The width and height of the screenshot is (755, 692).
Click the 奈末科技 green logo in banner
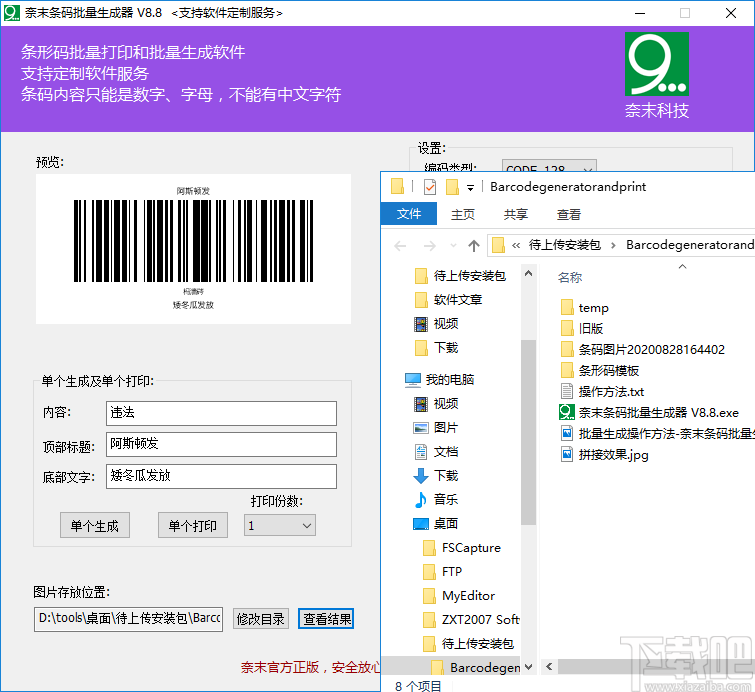tap(657, 64)
